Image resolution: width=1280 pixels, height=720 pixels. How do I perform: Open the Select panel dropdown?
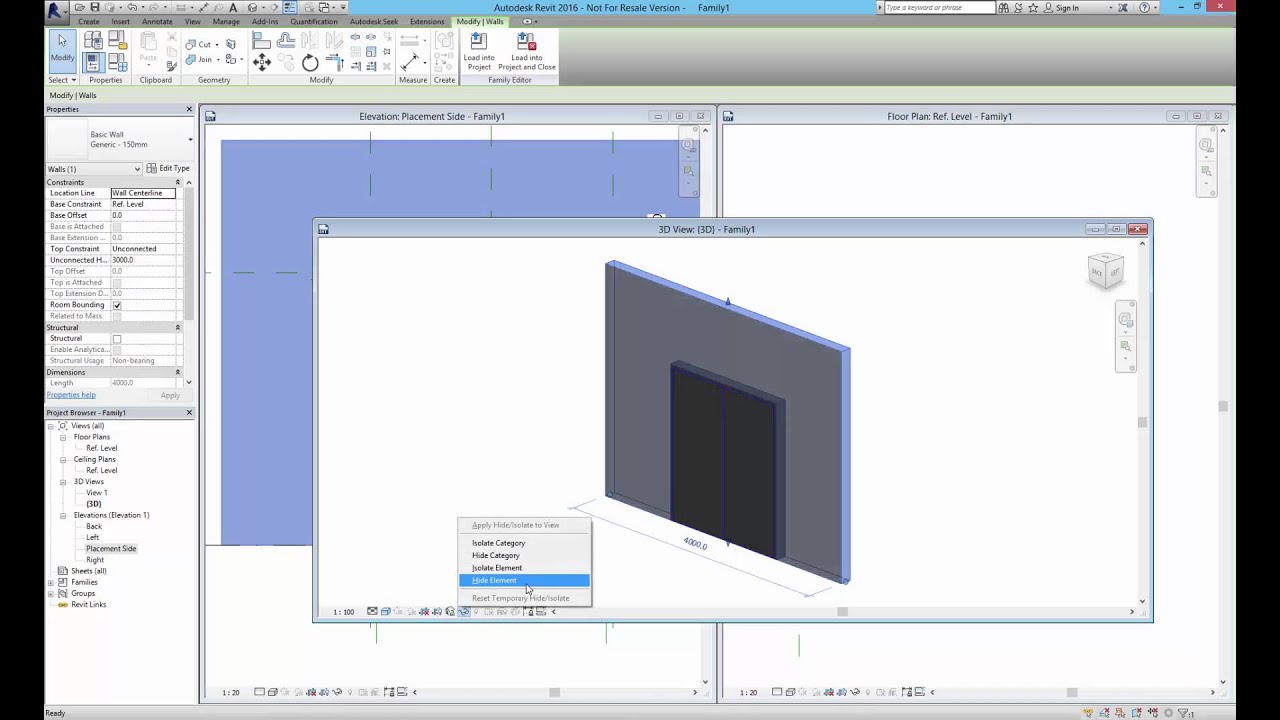click(x=62, y=80)
